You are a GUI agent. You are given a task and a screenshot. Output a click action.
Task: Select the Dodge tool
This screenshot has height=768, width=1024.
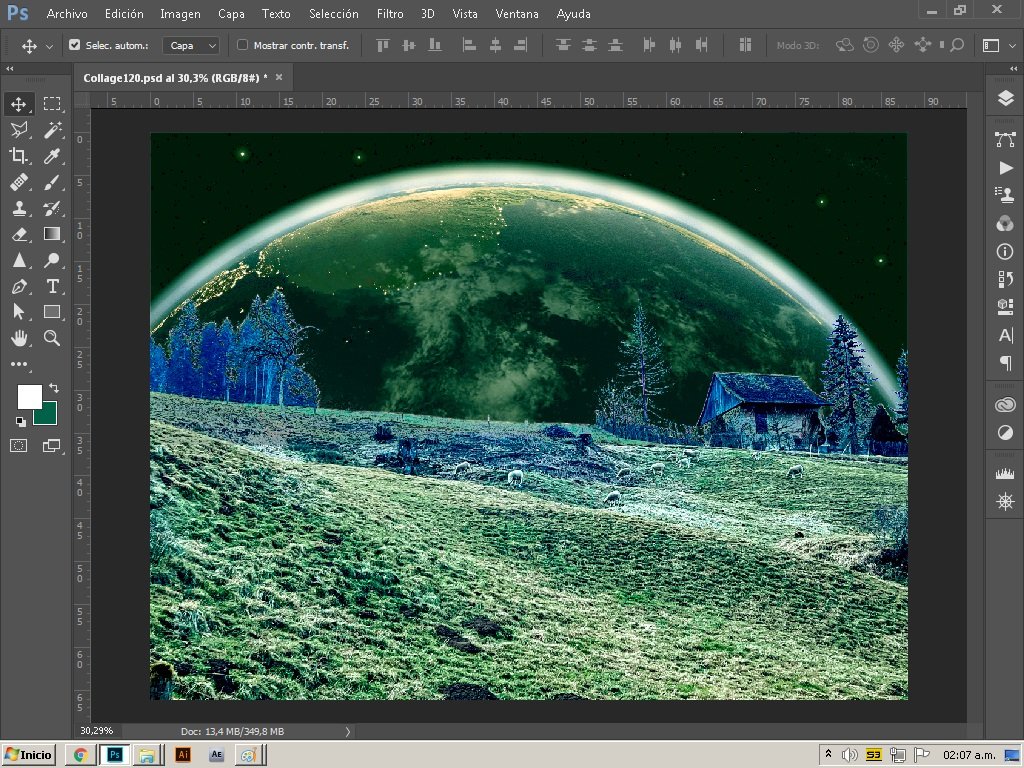pyautogui.click(x=52, y=260)
